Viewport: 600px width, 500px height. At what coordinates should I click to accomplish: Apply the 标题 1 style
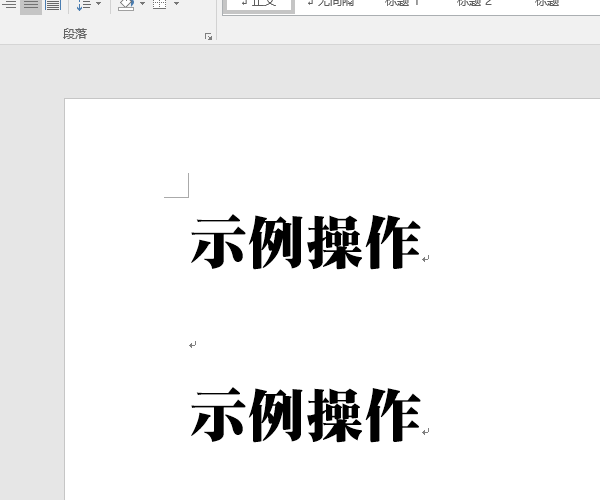click(402, 4)
